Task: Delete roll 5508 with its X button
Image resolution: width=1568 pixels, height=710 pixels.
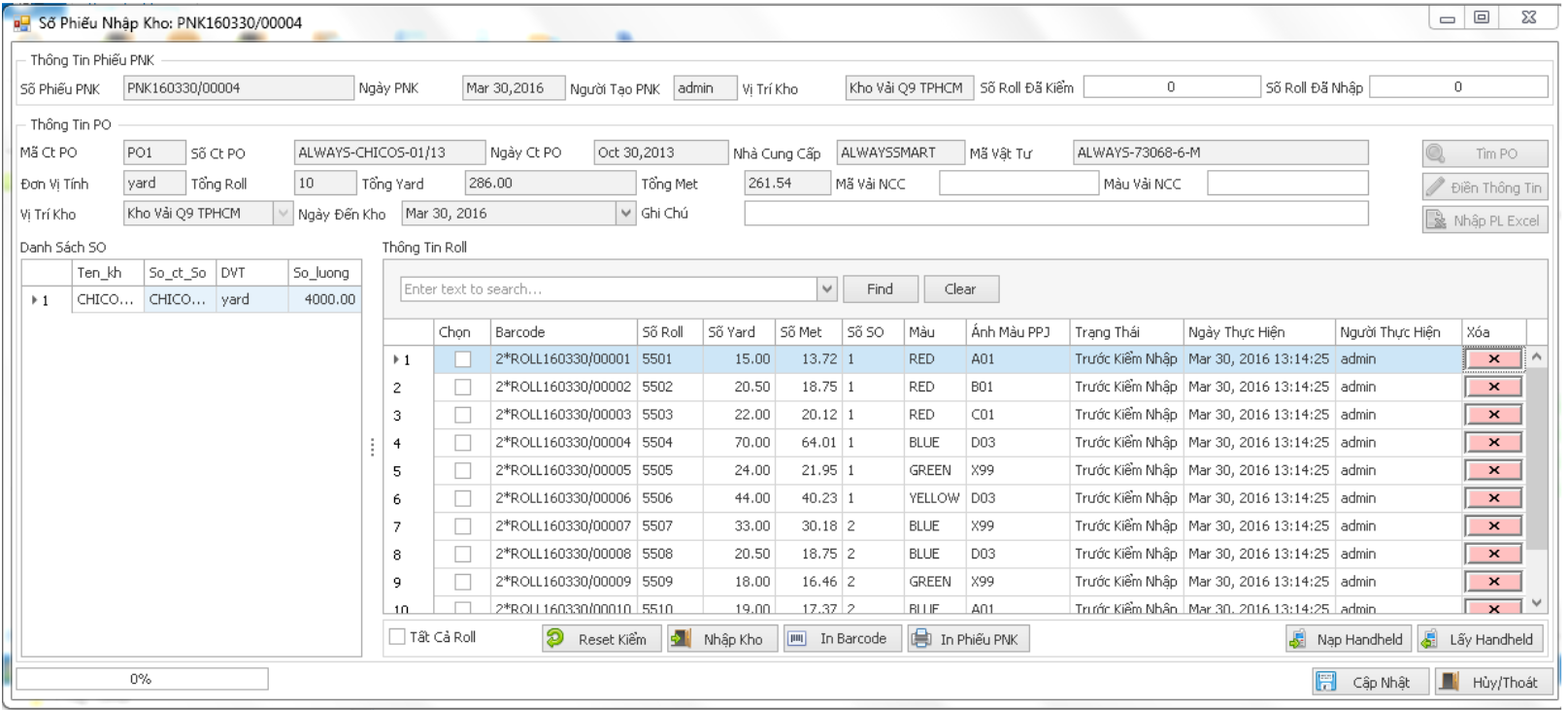Action: click(x=1493, y=554)
